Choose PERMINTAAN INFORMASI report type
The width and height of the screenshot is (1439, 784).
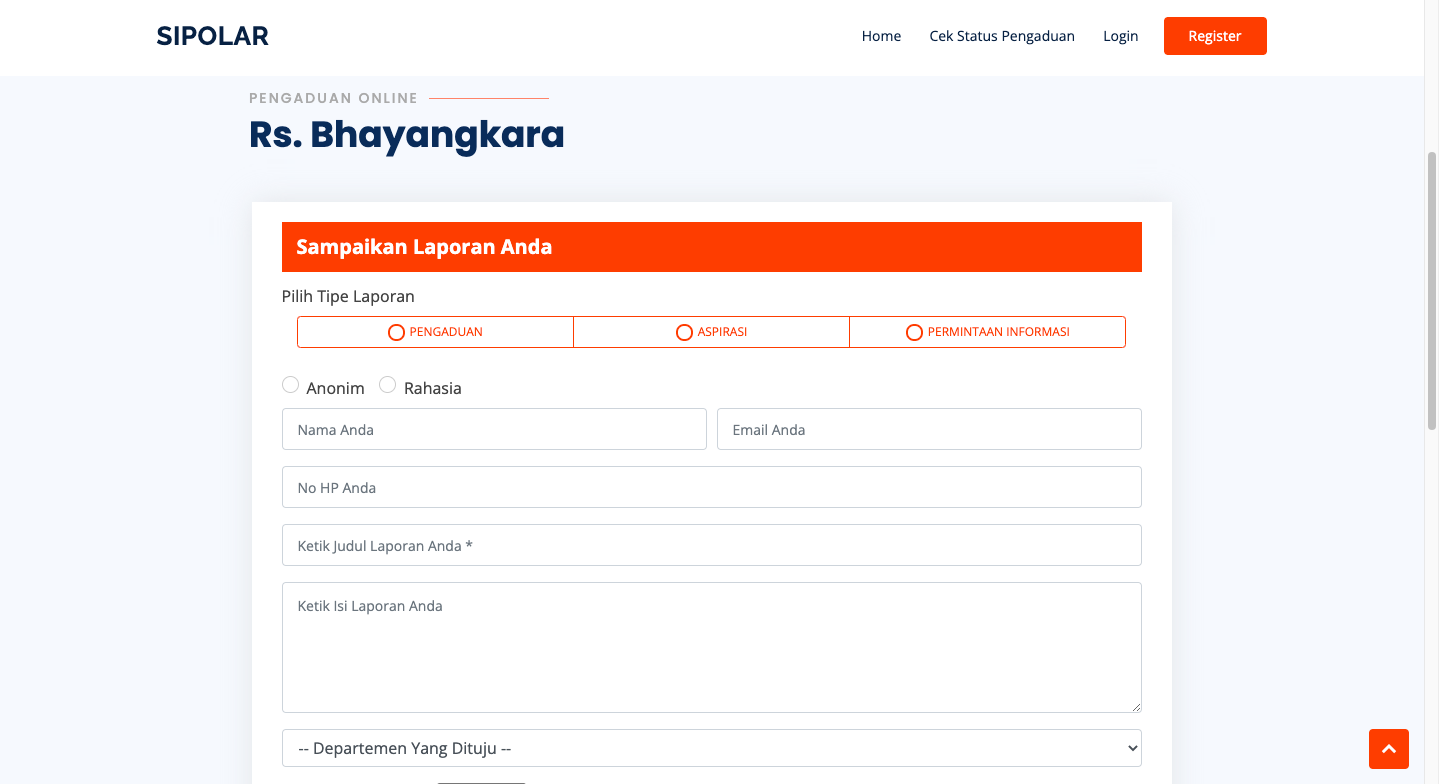pos(987,332)
